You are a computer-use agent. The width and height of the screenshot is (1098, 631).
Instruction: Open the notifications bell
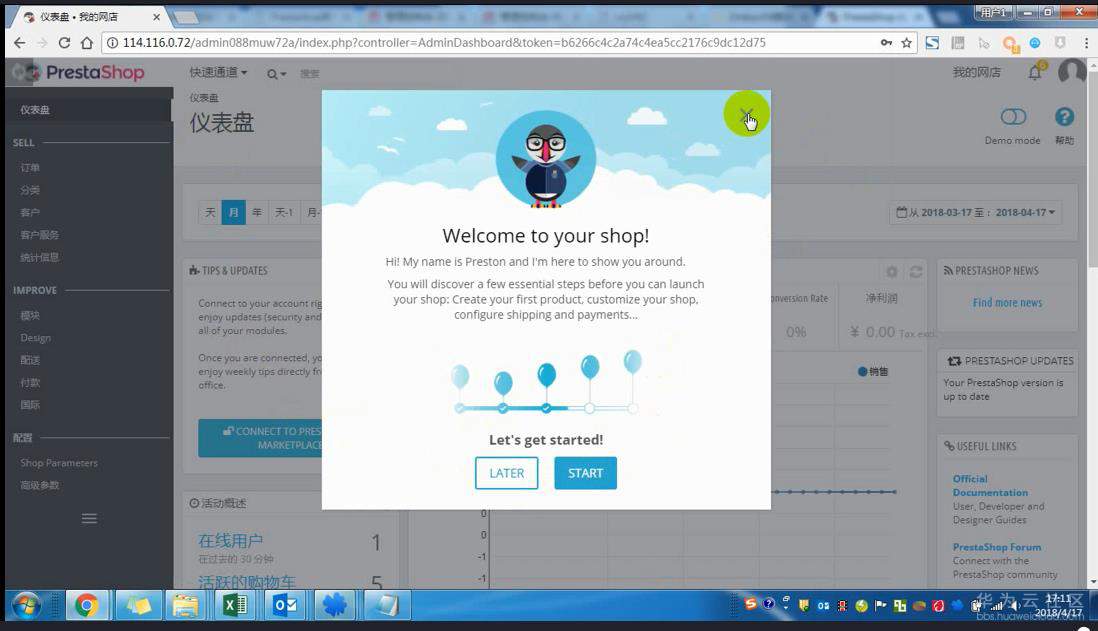(1035, 72)
